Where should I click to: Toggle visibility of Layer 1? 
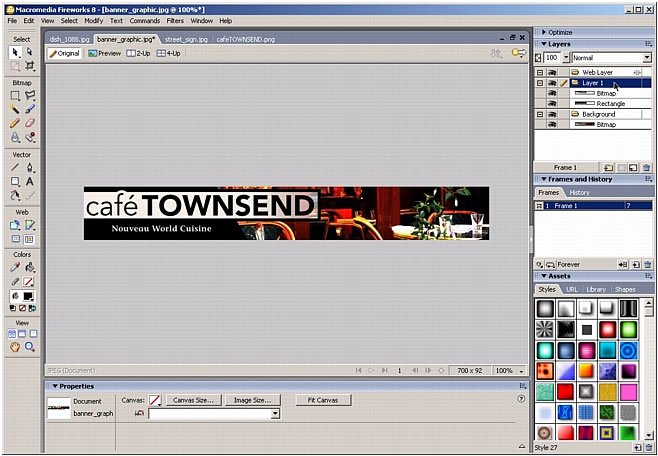coord(552,83)
